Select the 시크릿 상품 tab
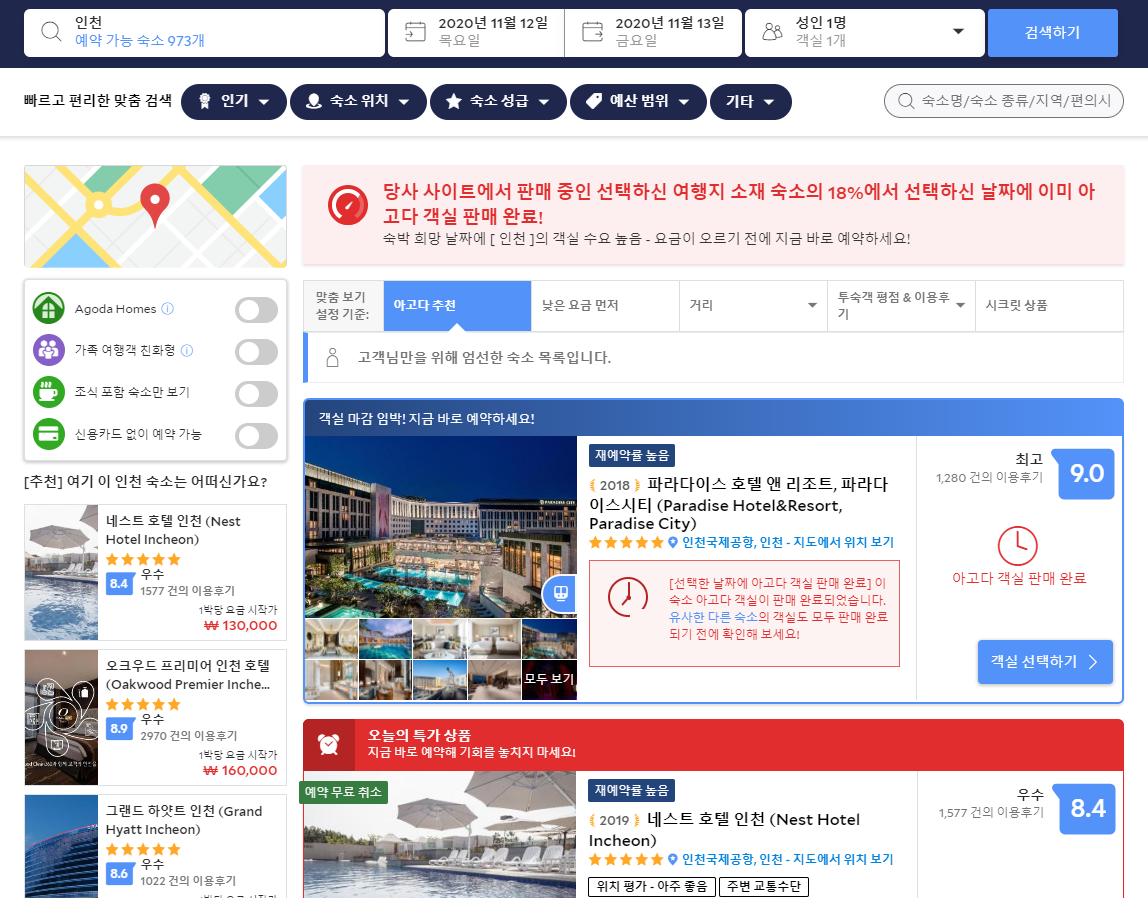 point(1049,305)
